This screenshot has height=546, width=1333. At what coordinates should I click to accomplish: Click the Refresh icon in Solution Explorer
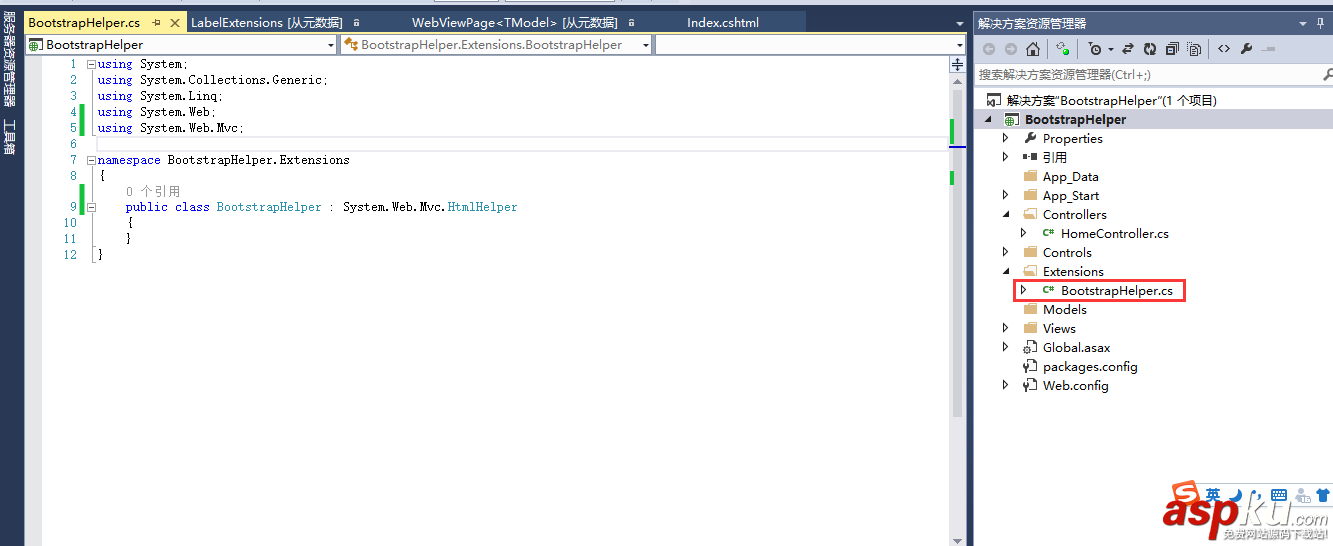pyautogui.click(x=1150, y=49)
